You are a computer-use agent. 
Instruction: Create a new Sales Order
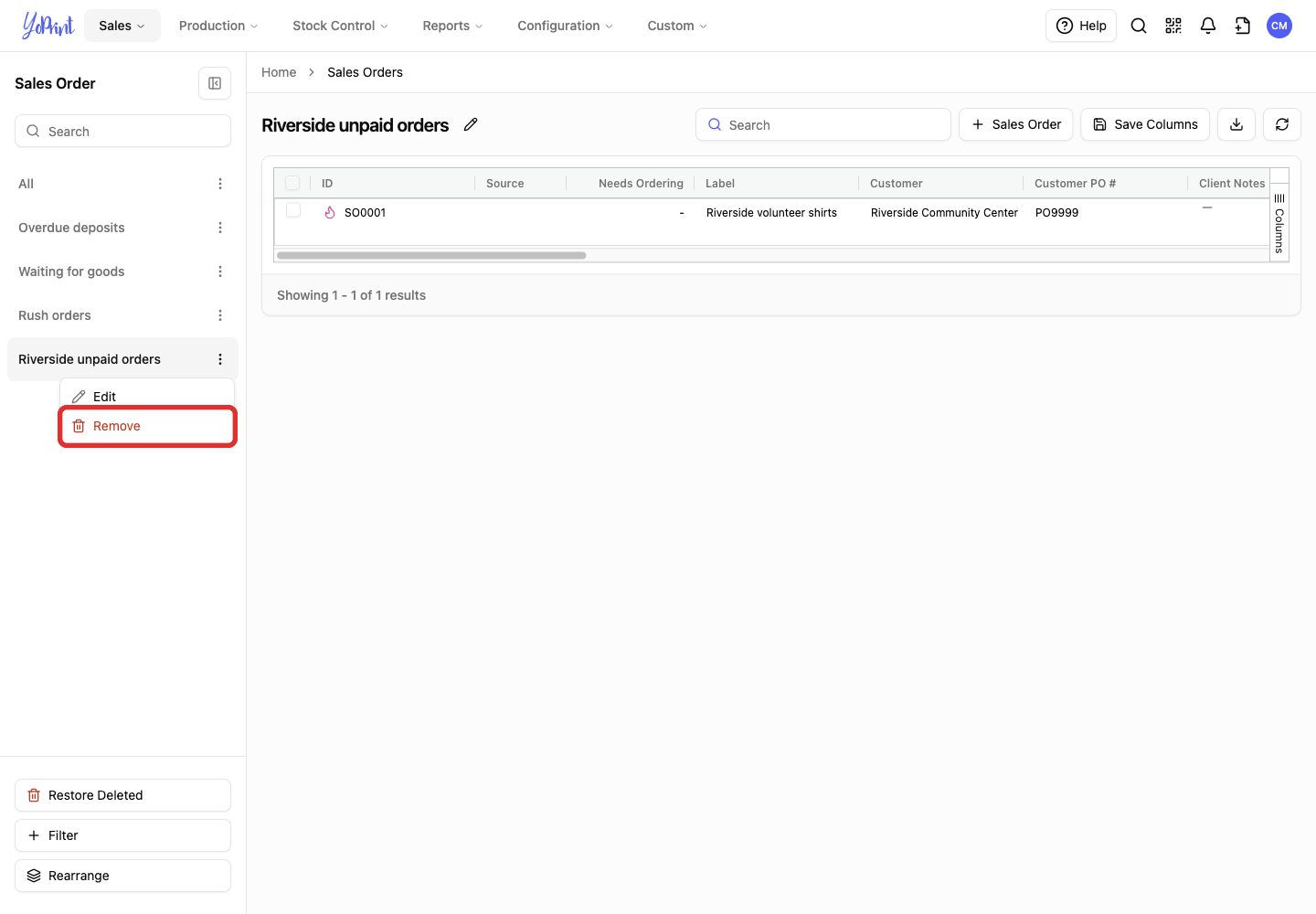pos(1016,124)
